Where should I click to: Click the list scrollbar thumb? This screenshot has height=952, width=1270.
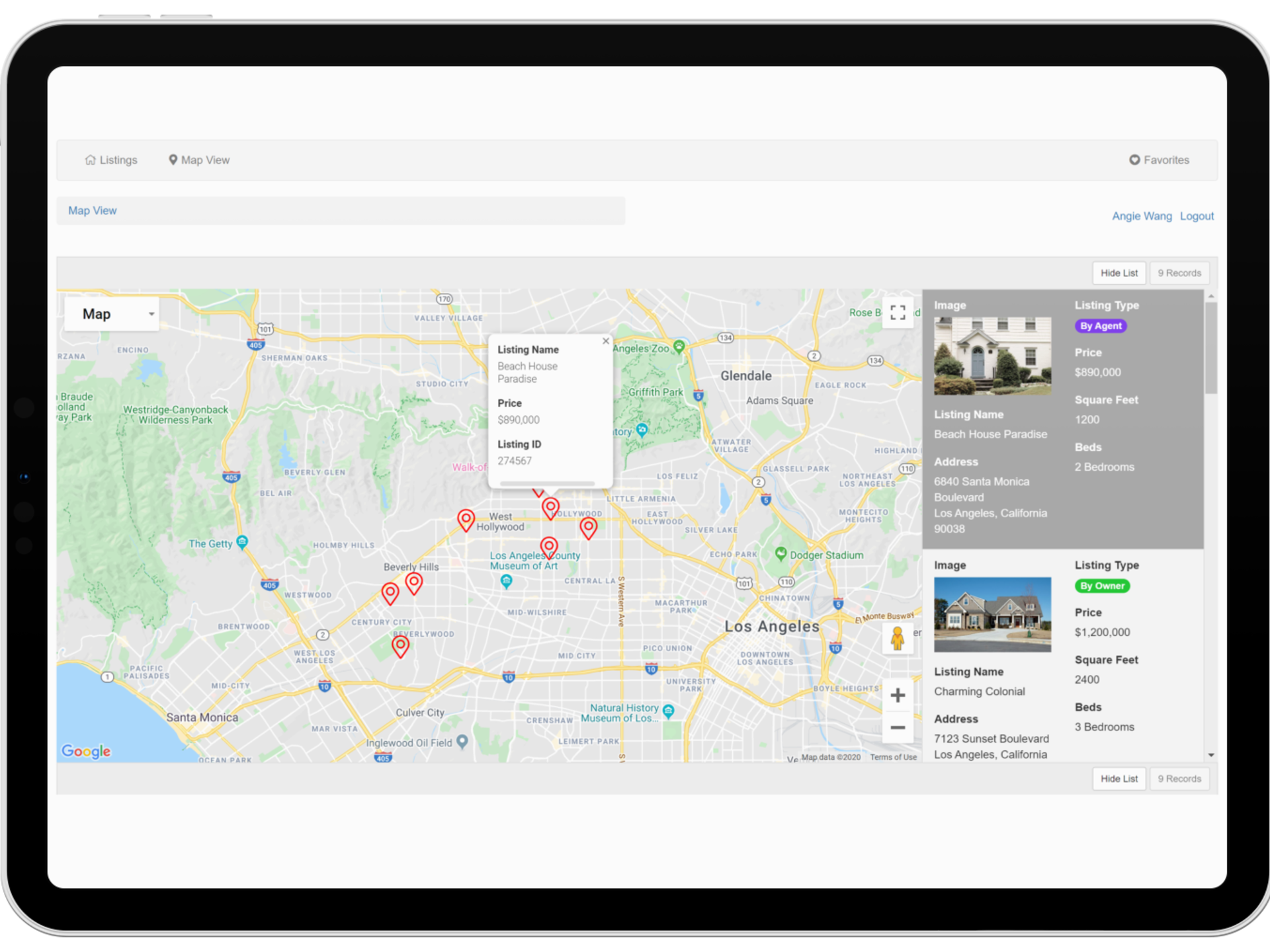[1210, 348]
